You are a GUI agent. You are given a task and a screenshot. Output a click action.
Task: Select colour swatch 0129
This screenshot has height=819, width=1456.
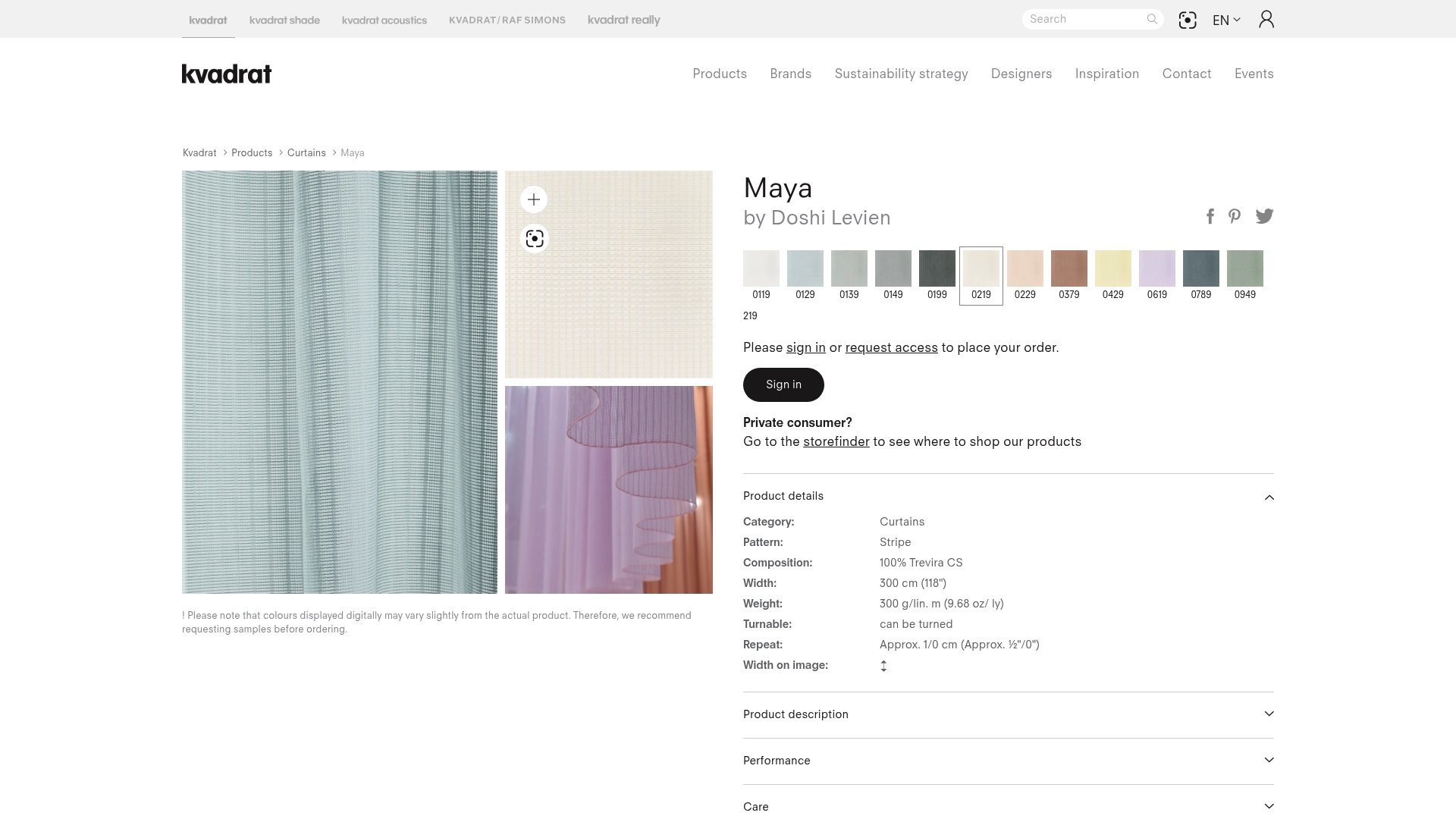point(805,268)
